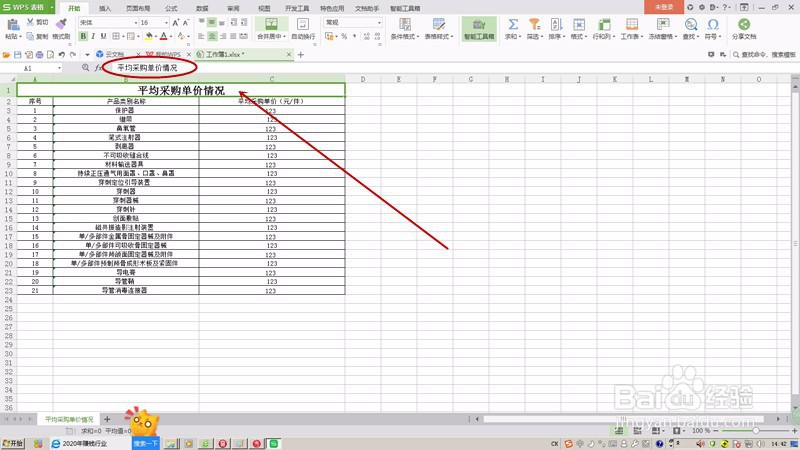Switch to the 数据 (Data) ribbon tab
The image size is (800, 450).
point(202,9)
